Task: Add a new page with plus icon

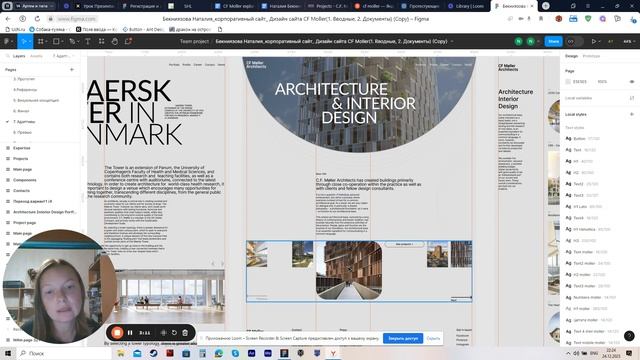Action: [x=72, y=69]
